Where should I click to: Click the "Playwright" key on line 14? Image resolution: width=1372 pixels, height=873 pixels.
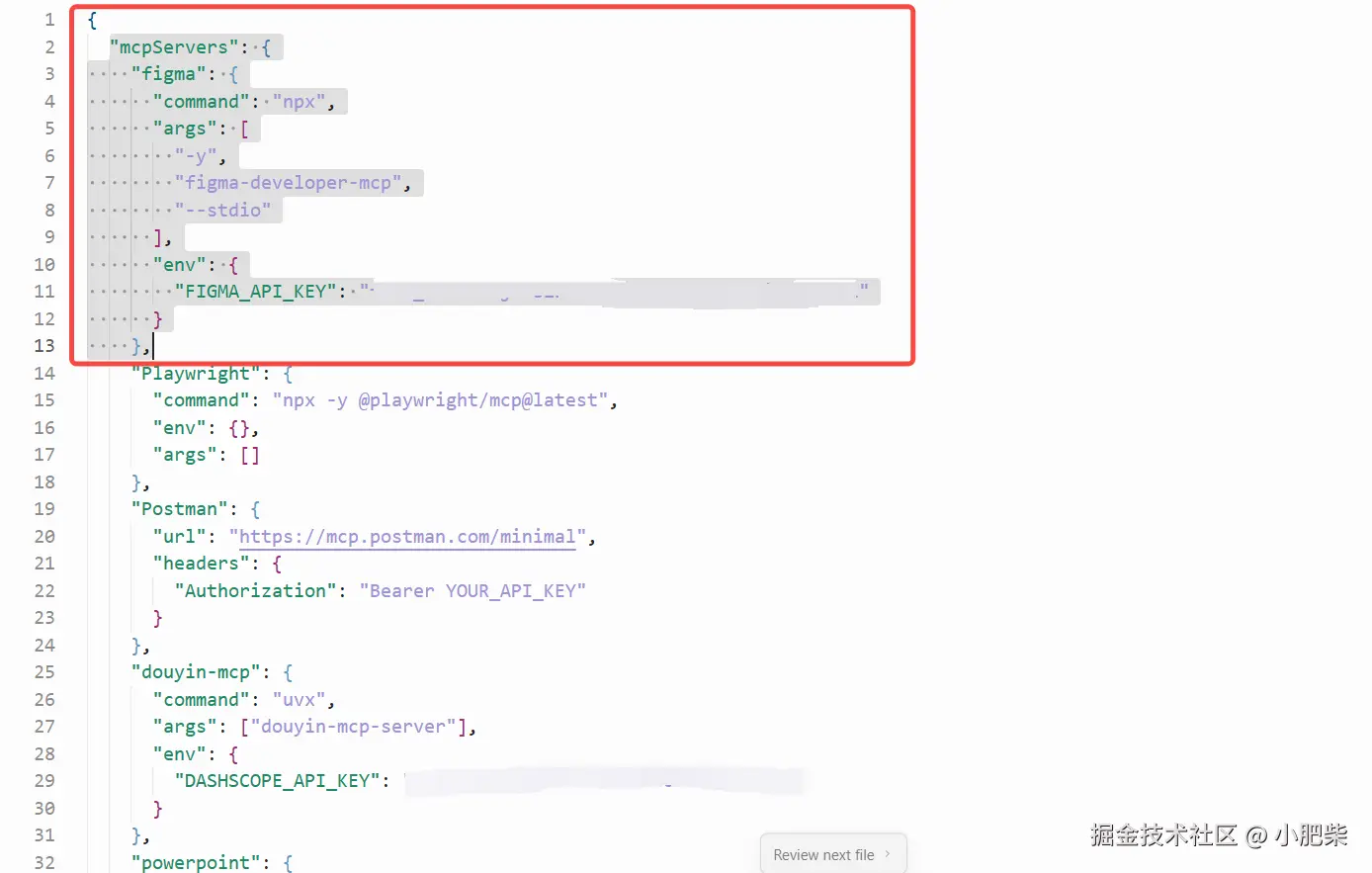pyautogui.click(x=196, y=374)
